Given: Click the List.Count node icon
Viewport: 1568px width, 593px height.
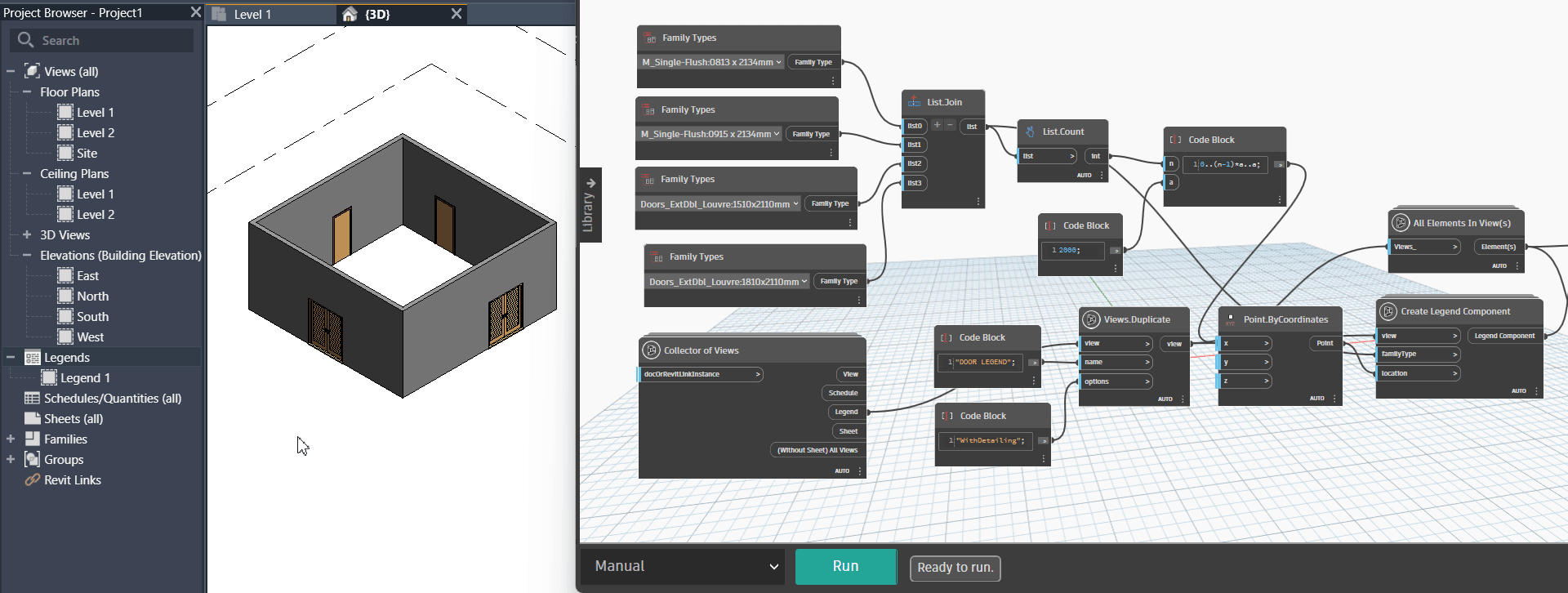Looking at the screenshot, I should [x=1031, y=132].
